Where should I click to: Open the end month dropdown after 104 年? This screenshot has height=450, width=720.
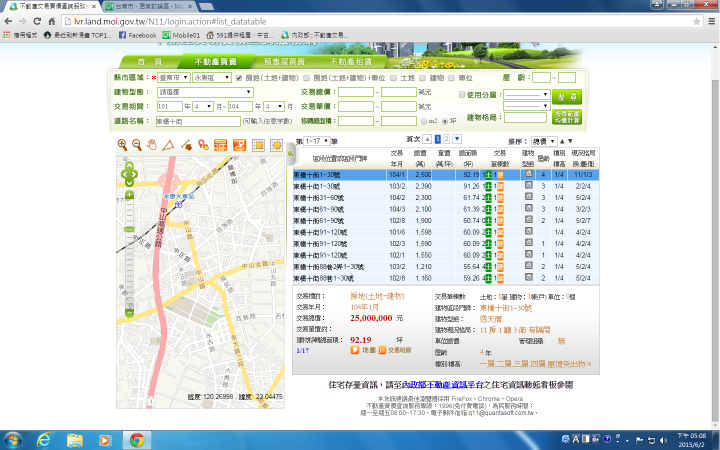coord(274,107)
